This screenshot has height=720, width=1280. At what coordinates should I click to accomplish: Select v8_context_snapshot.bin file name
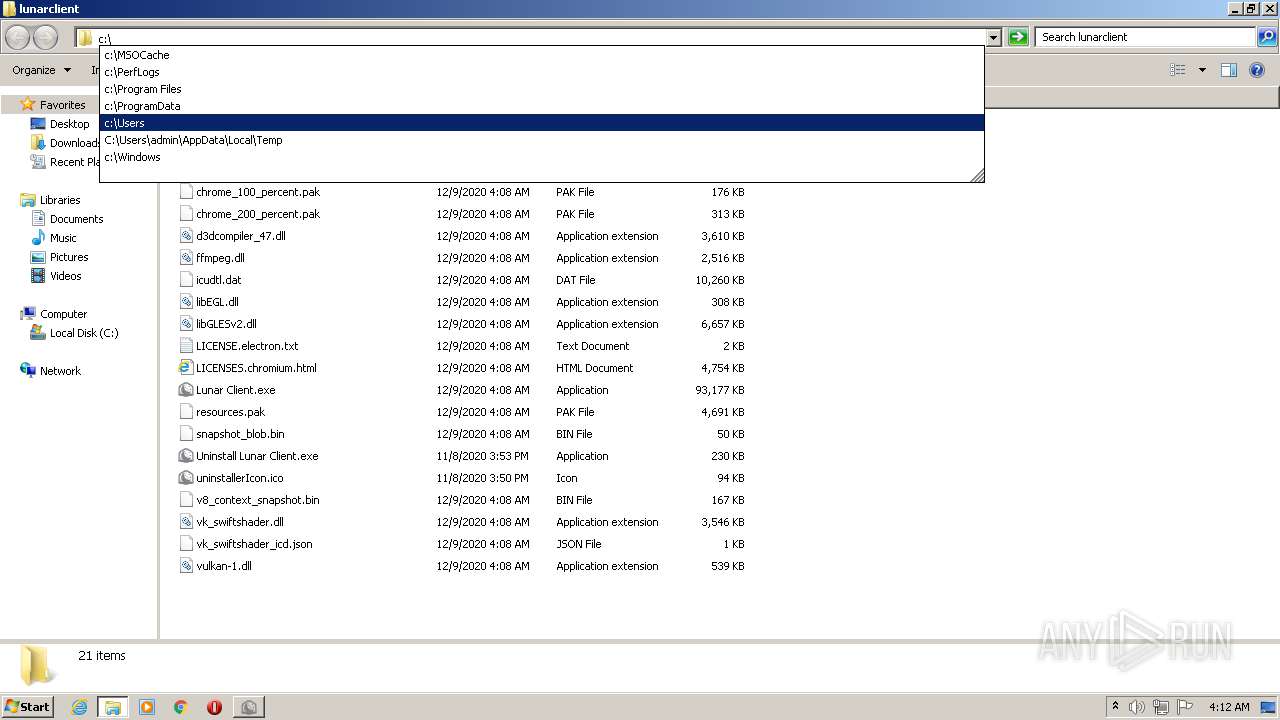coord(258,500)
